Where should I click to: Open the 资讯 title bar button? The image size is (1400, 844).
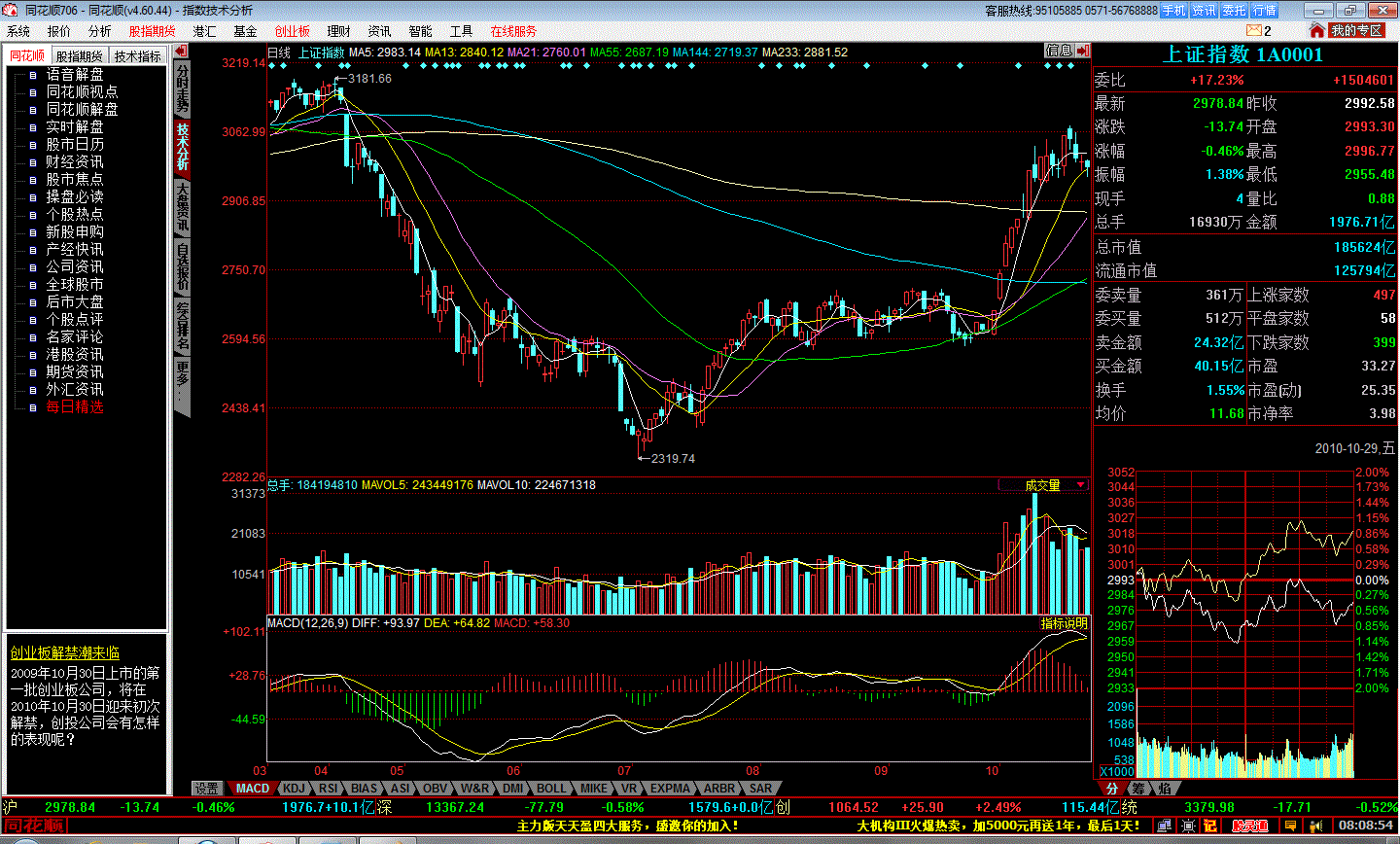tap(1205, 11)
